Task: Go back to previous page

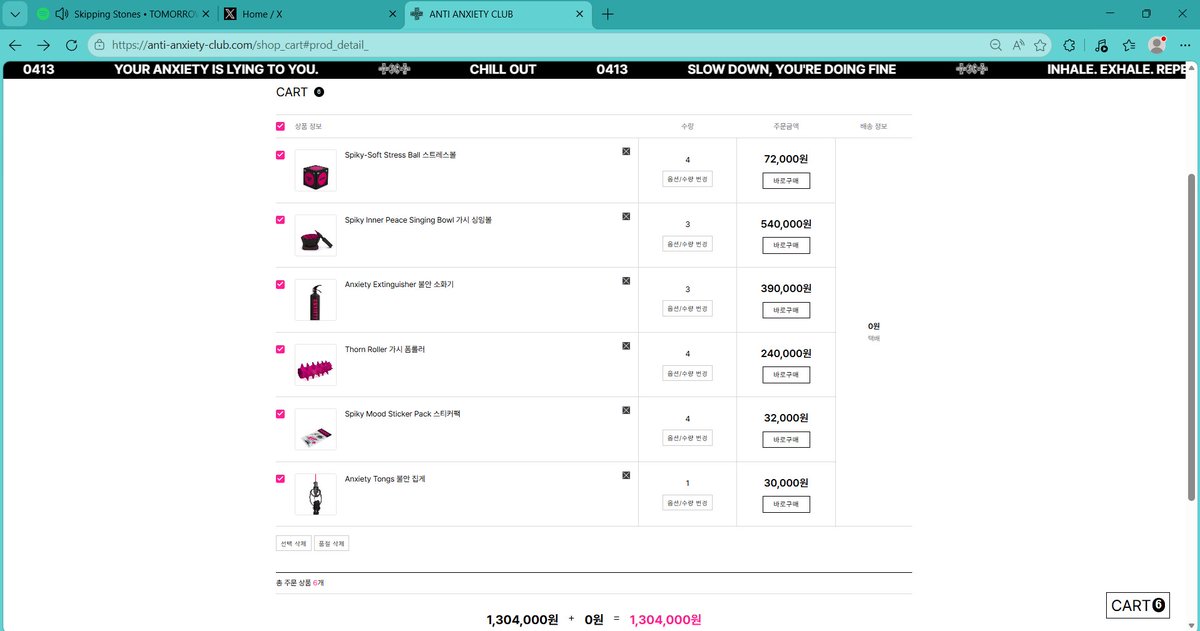Action: coord(15,45)
